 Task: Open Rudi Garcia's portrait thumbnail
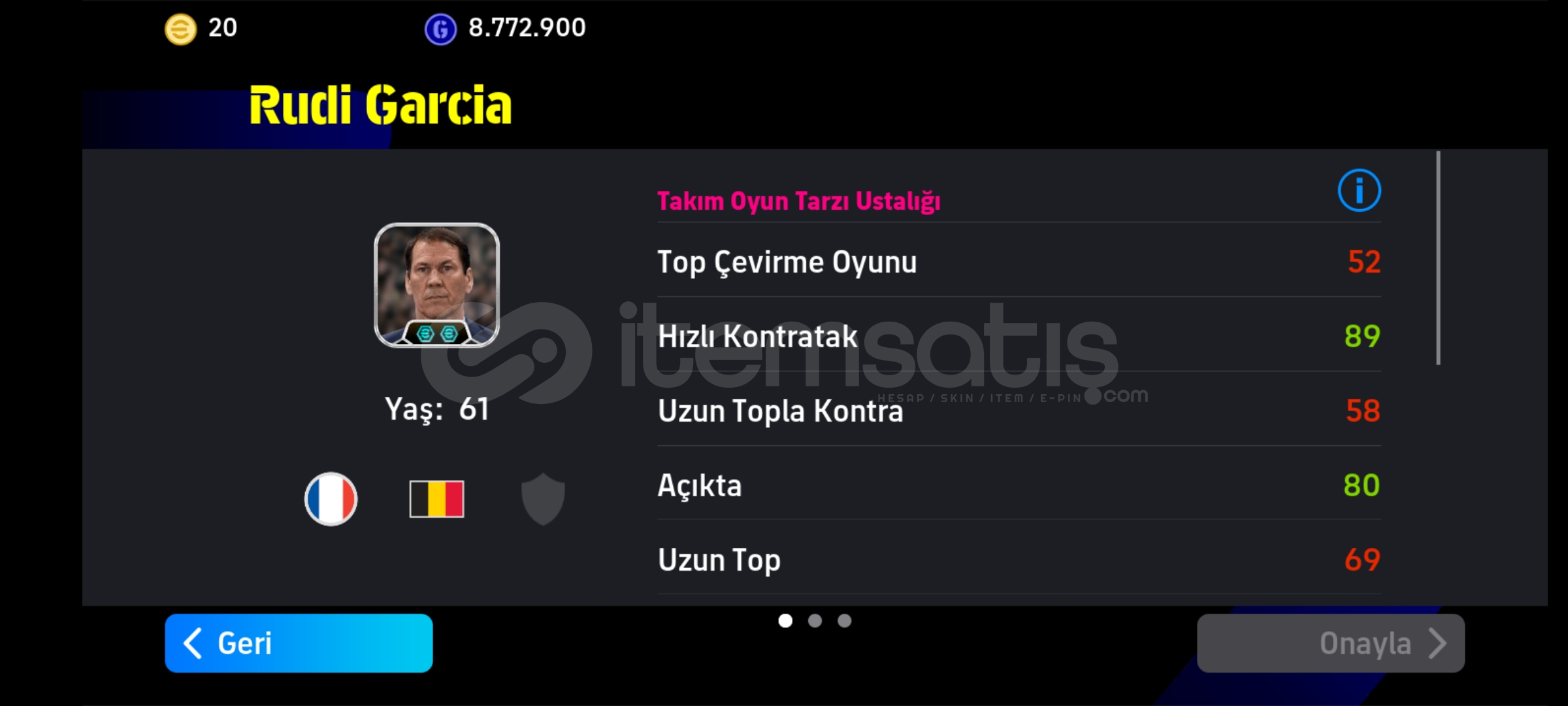436,285
